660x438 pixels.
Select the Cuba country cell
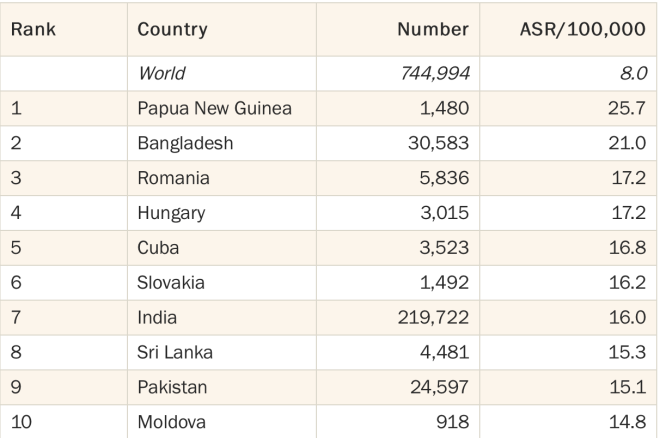158,248
